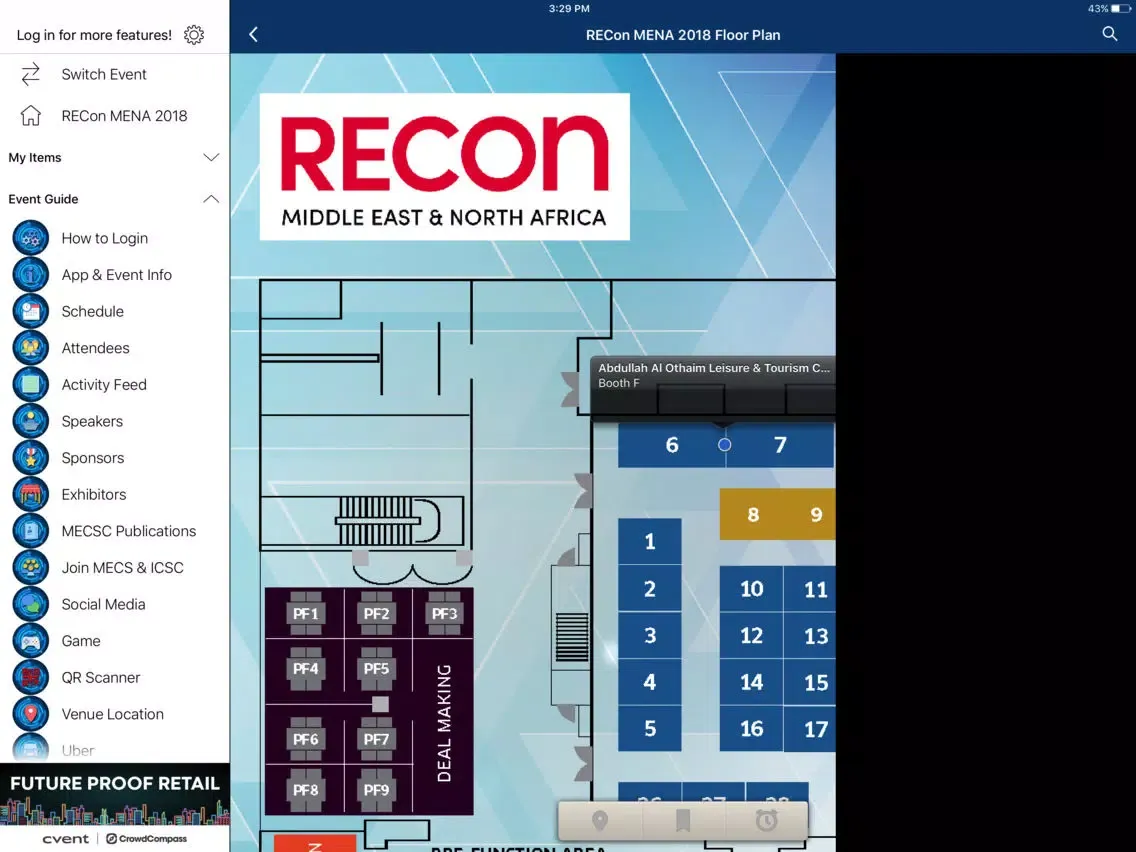Open the Attendees menu item

(114, 348)
